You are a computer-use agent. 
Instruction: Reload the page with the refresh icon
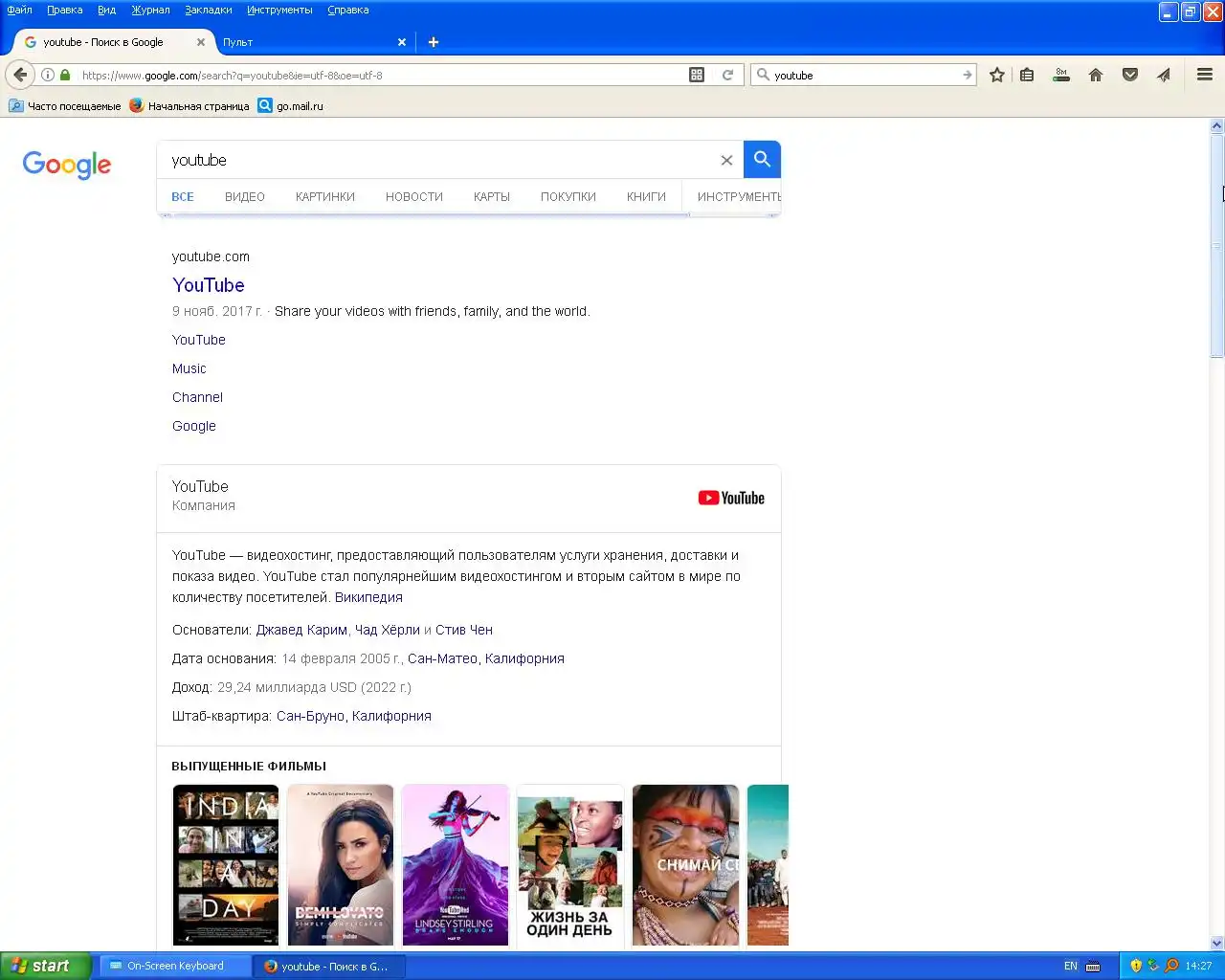click(727, 75)
